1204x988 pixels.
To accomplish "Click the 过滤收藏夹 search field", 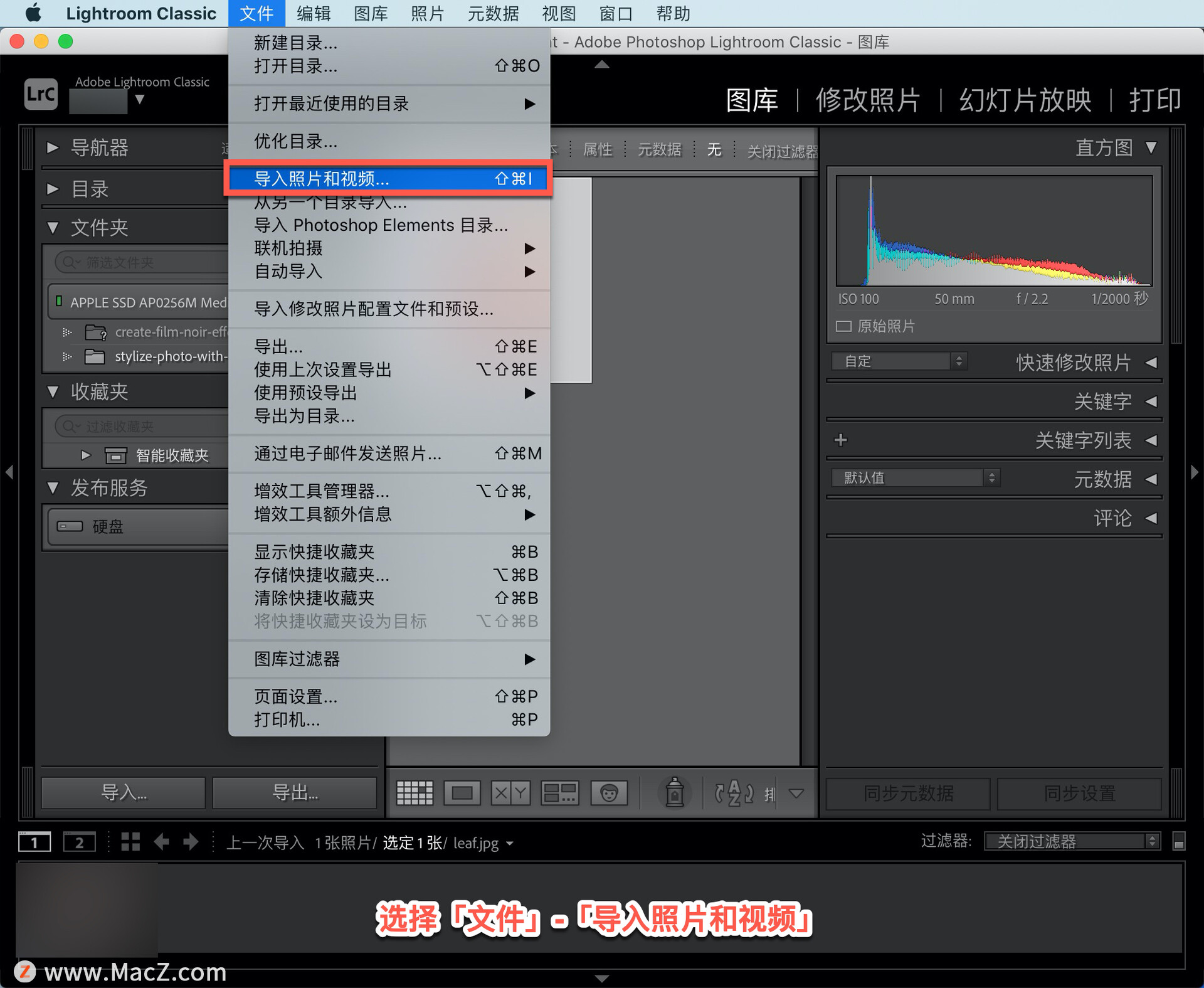I will click(x=142, y=427).
